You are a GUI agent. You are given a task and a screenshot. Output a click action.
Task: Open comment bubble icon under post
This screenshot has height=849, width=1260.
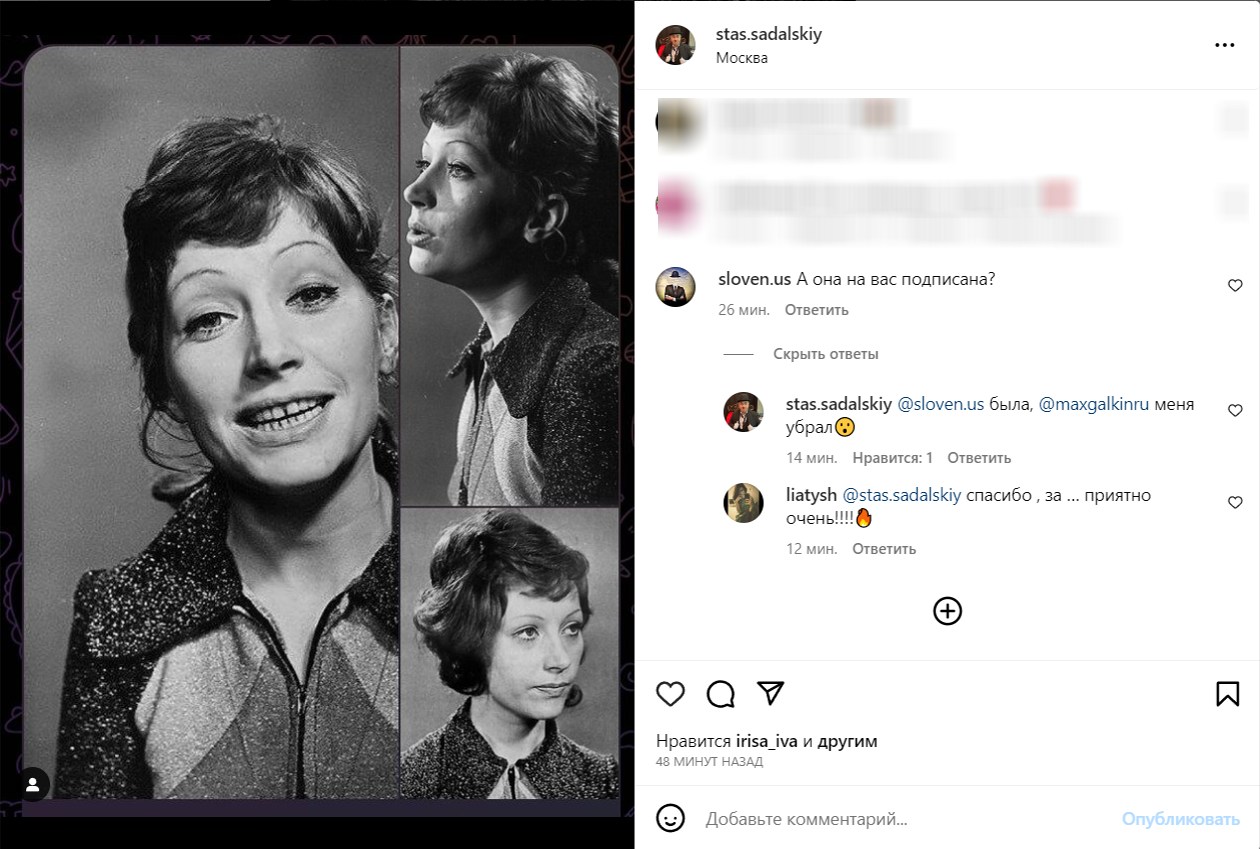[x=720, y=694]
